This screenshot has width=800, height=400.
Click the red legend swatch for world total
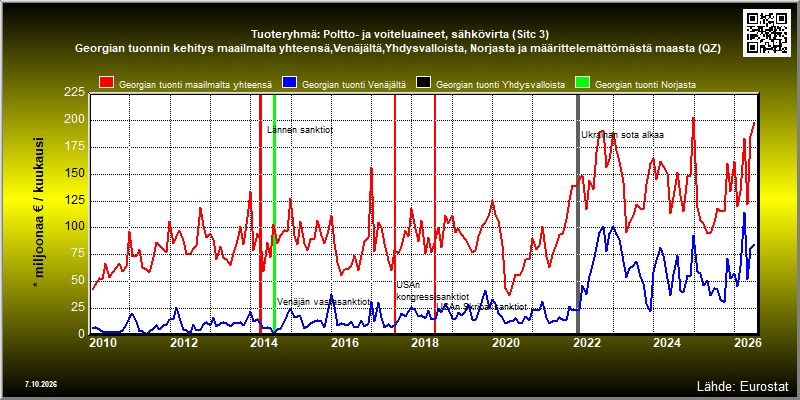(107, 84)
